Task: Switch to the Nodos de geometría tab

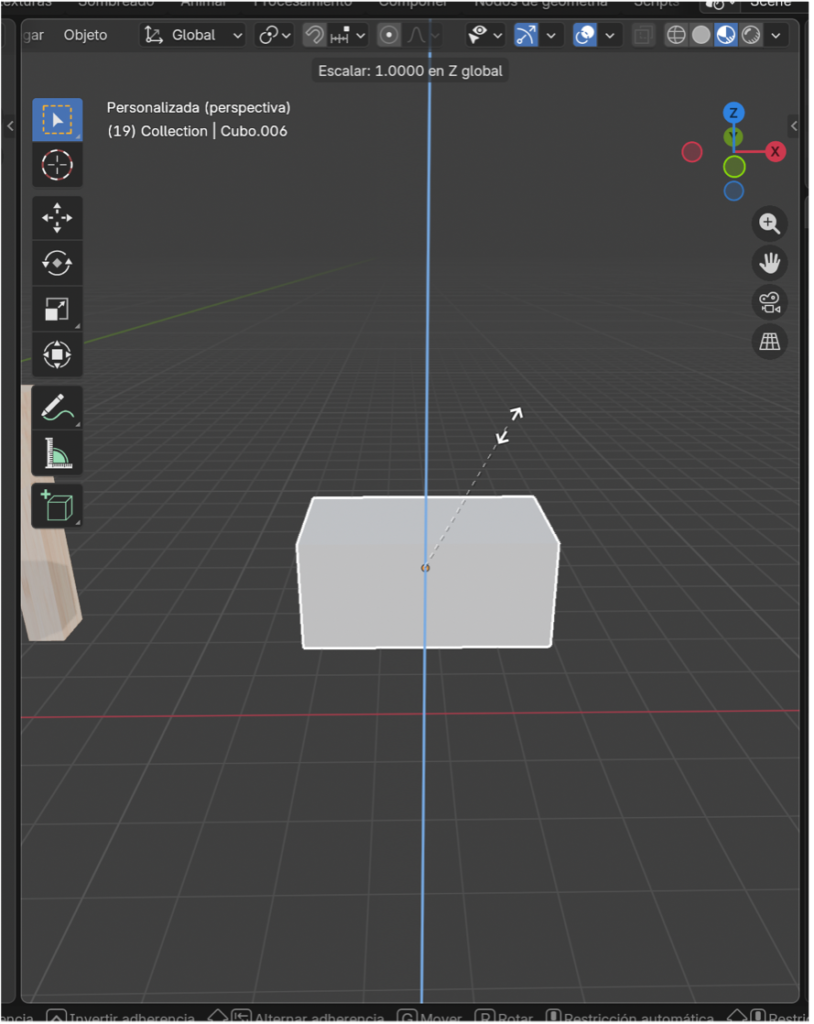Action: [x=540, y=3]
